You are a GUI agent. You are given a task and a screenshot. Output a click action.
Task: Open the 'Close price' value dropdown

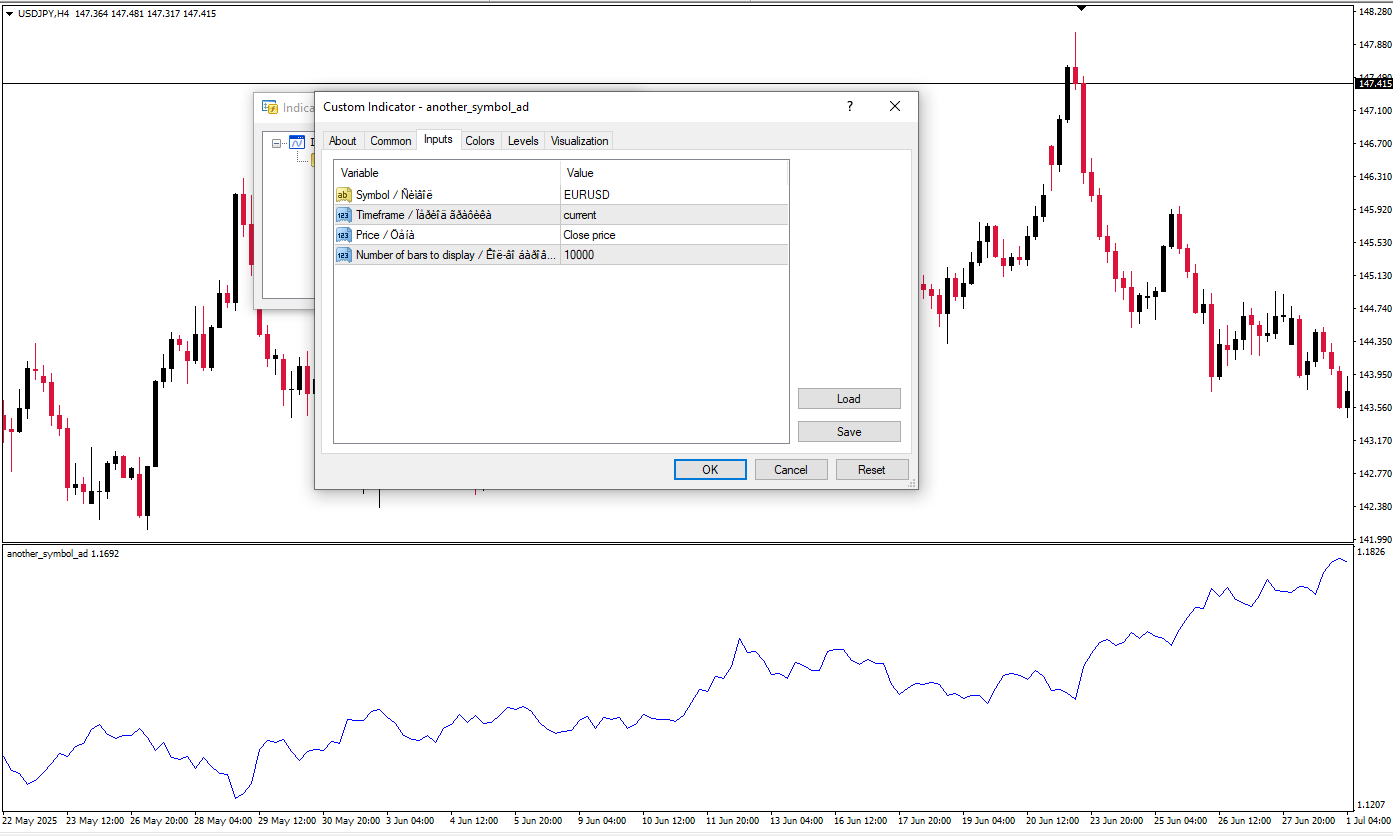pos(674,235)
